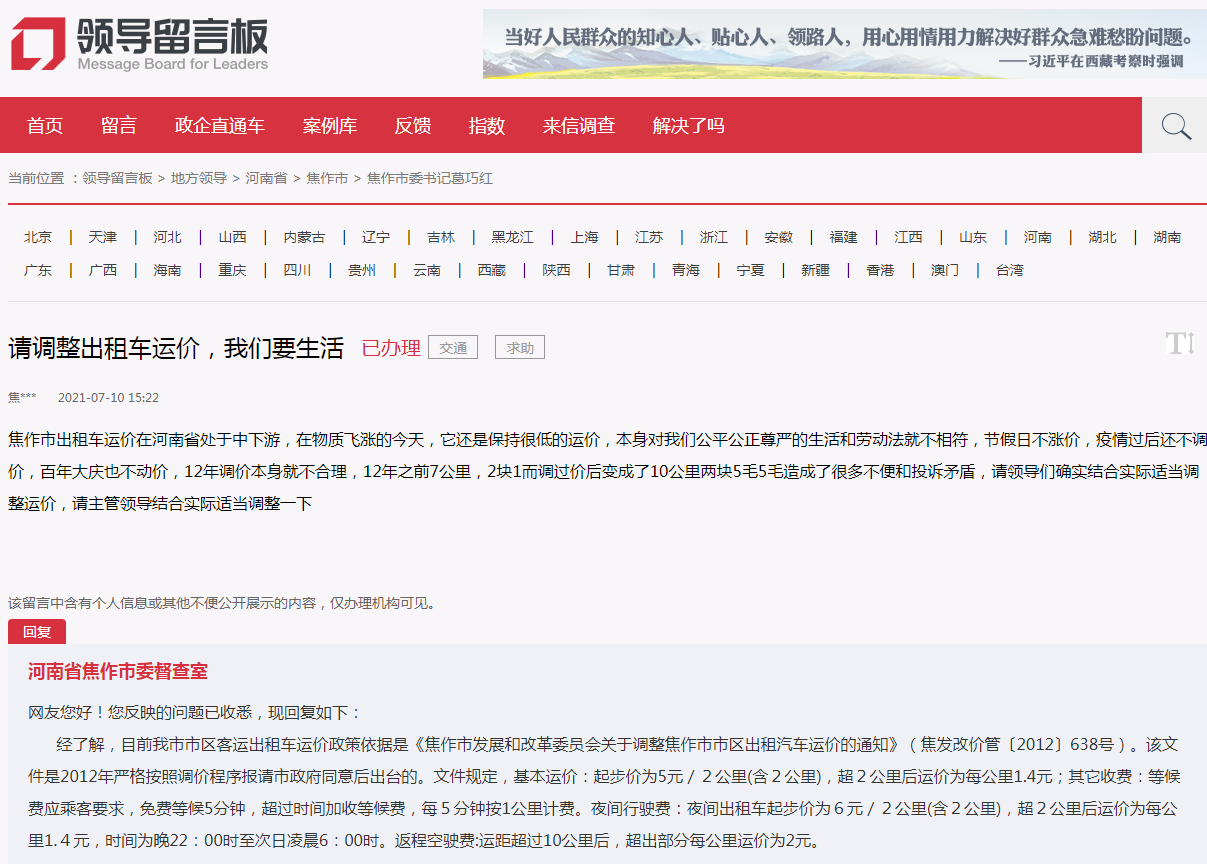
Task: Click the search magnifier icon
Action: [x=1175, y=126]
